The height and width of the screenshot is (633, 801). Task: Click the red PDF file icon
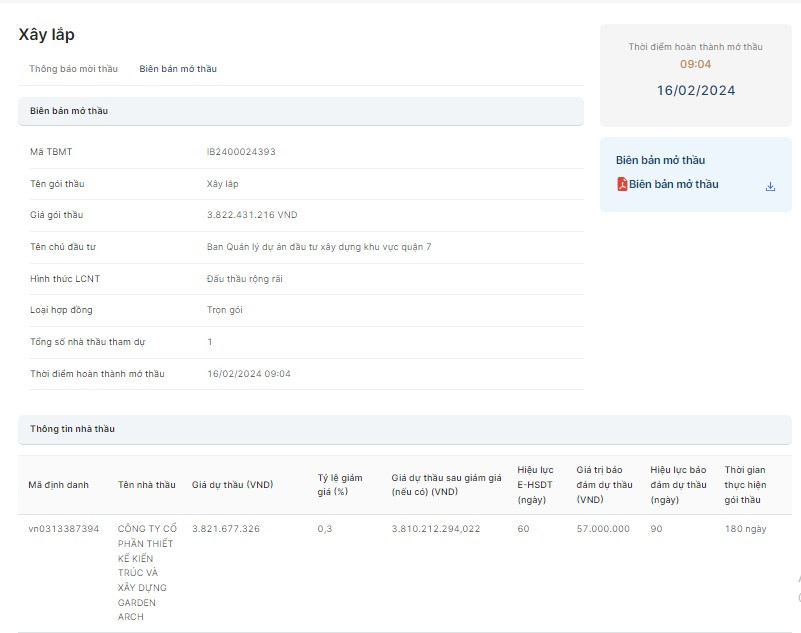pyautogui.click(x=621, y=184)
